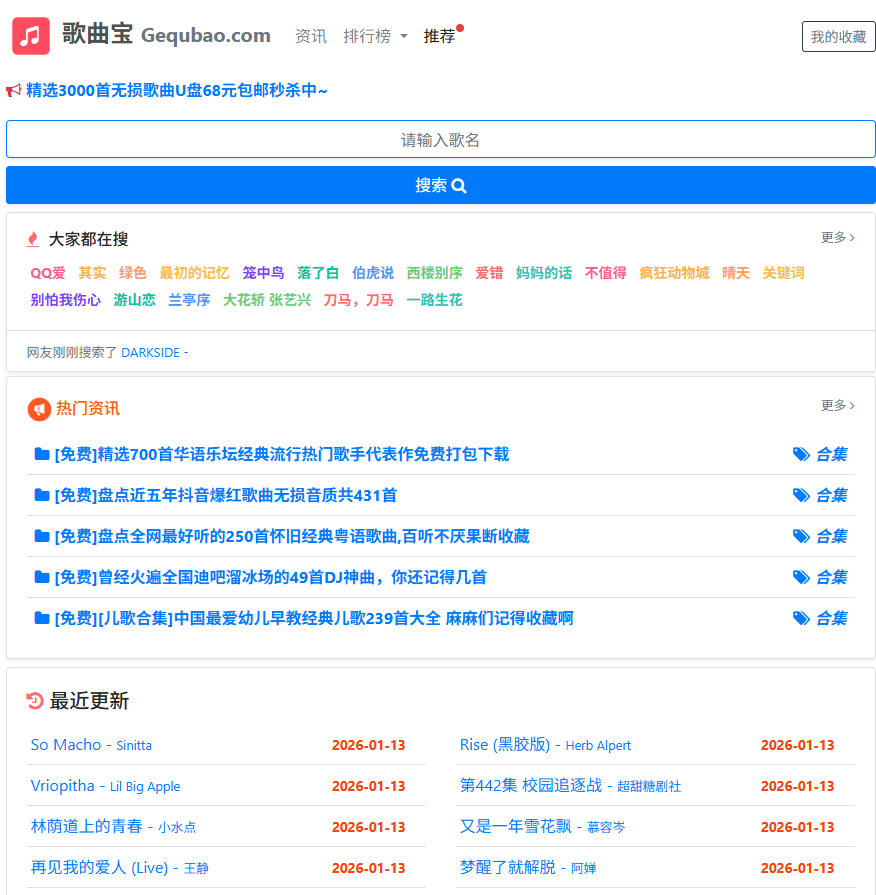The image size is (876, 895).
Task: Click the flame icon next to 大家都在搜
Action: coord(32,239)
